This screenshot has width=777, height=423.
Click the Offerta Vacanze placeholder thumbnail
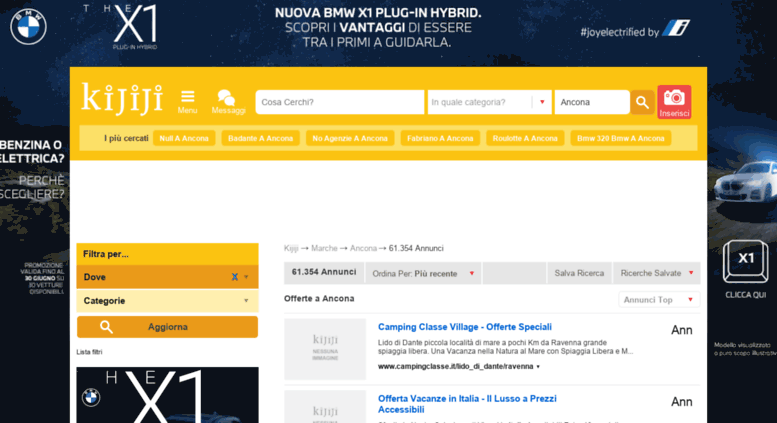pos(325,407)
